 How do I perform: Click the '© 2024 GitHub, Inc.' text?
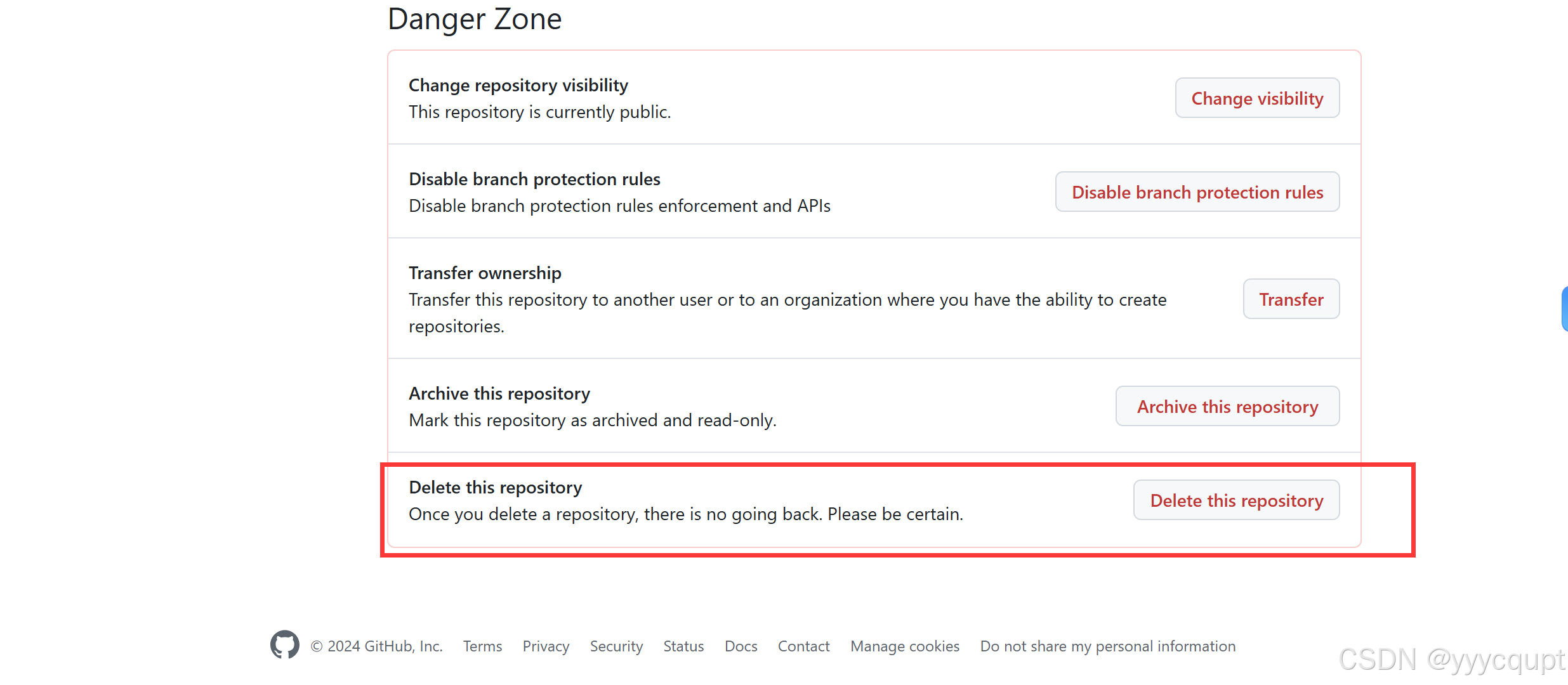tap(376, 646)
